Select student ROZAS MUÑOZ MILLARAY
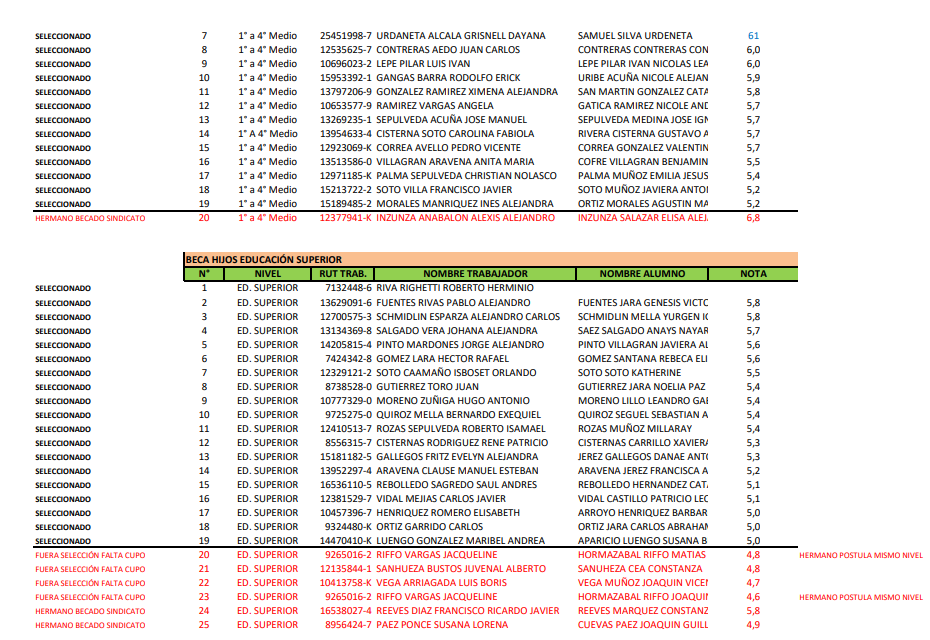Screen dimensions: 930x640 pos(635,429)
